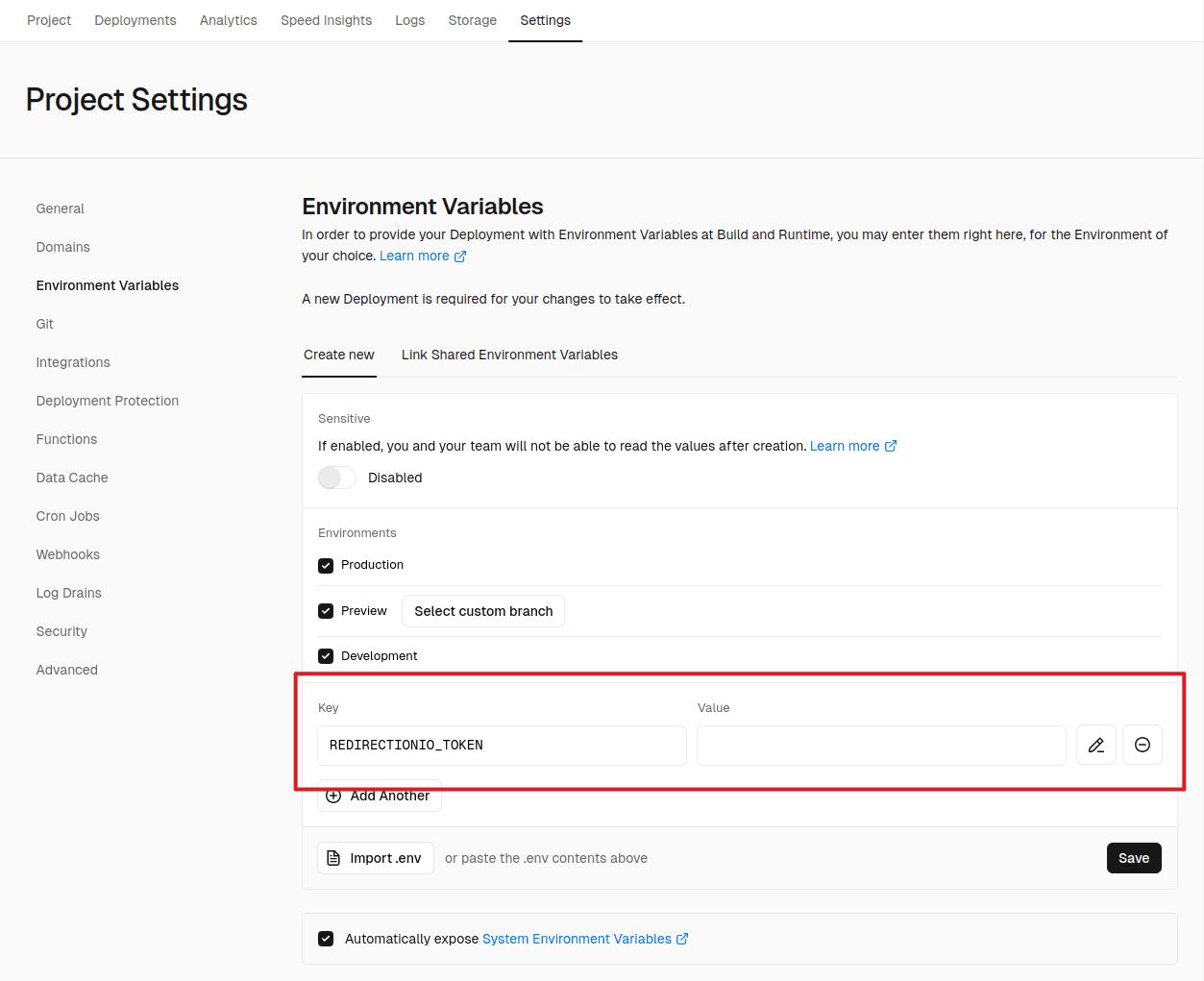Toggle the Sensitive switch
Screen dimensions: 1204x981
pyautogui.click(x=337, y=478)
